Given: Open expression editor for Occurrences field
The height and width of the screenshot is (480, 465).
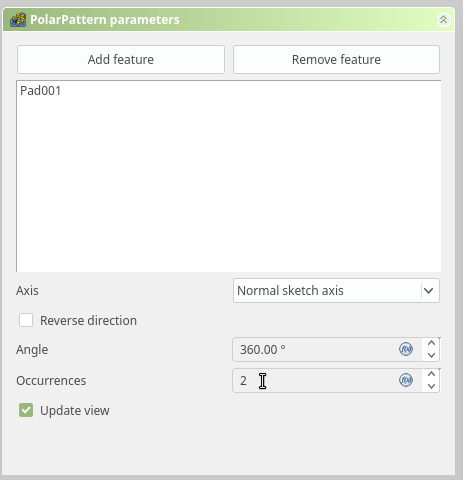Looking at the screenshot, I should [406, 380].
